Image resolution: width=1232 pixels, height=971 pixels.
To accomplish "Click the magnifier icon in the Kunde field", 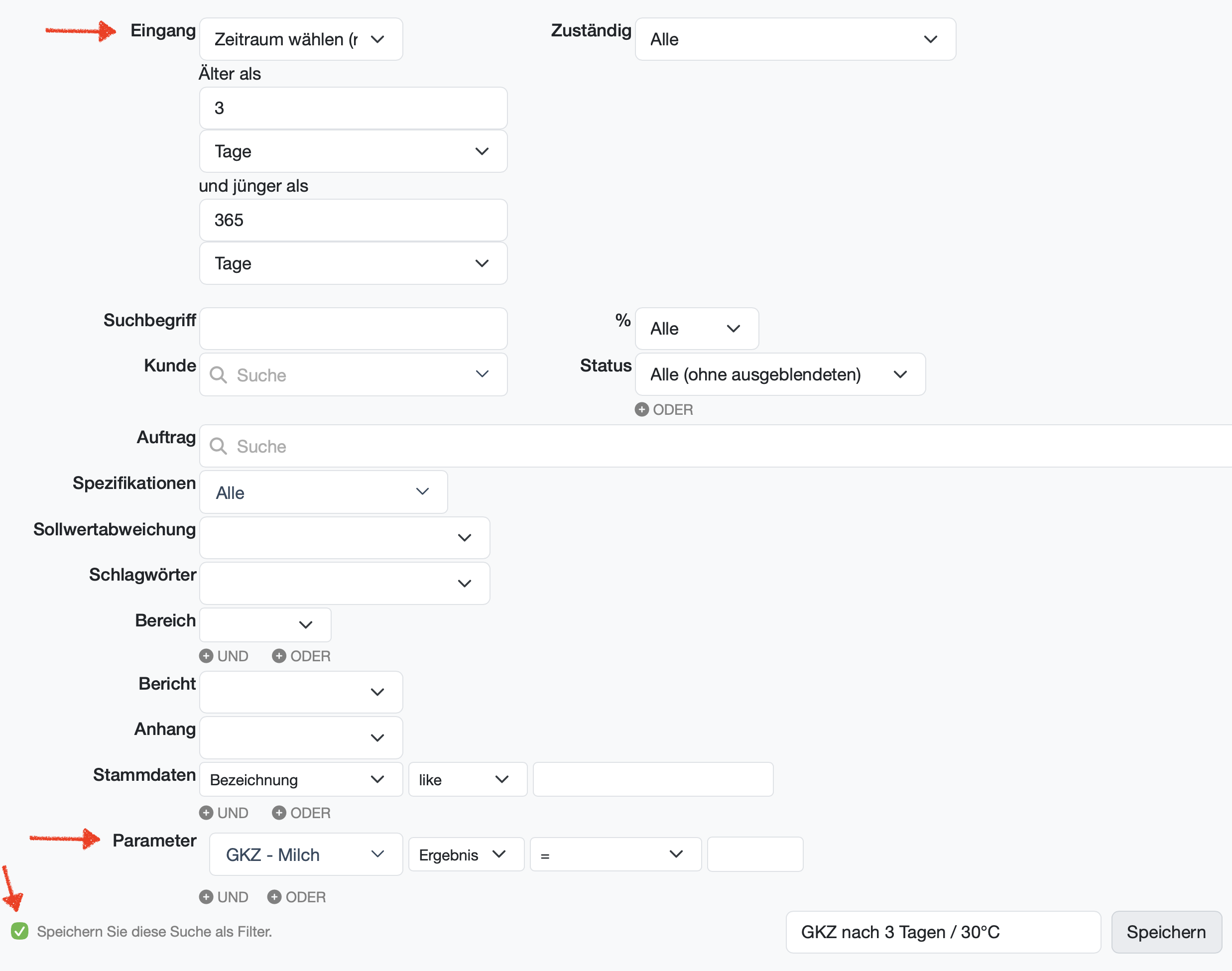I will click(218, 374).
